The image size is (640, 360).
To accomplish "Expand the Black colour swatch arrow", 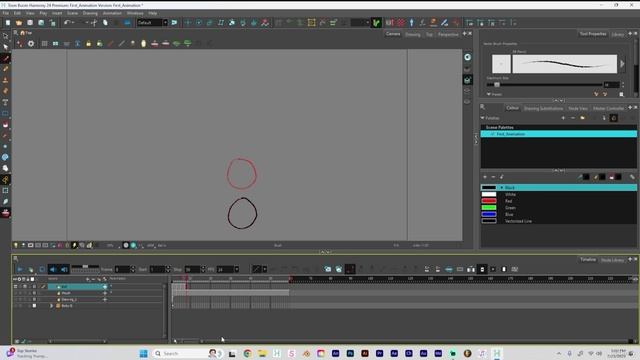I will coord(502,188).
